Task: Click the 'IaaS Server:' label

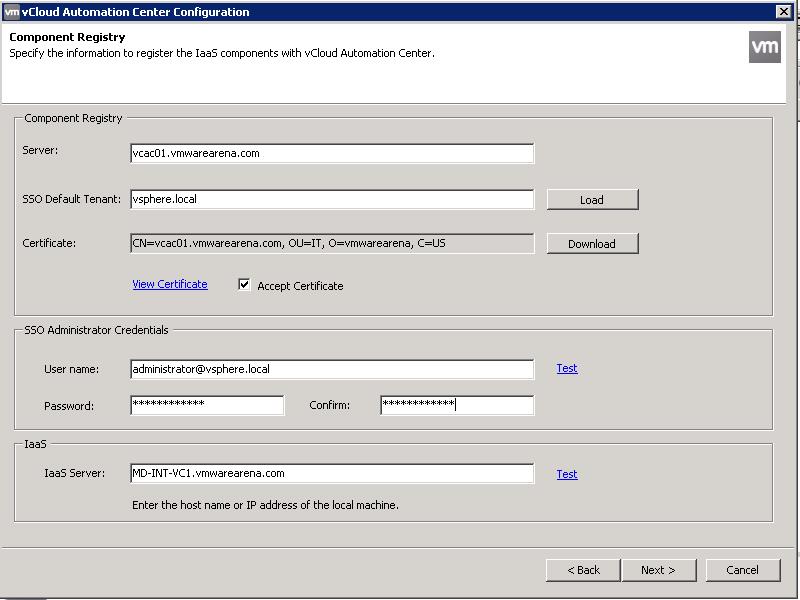Action: (x=74, y=473)
